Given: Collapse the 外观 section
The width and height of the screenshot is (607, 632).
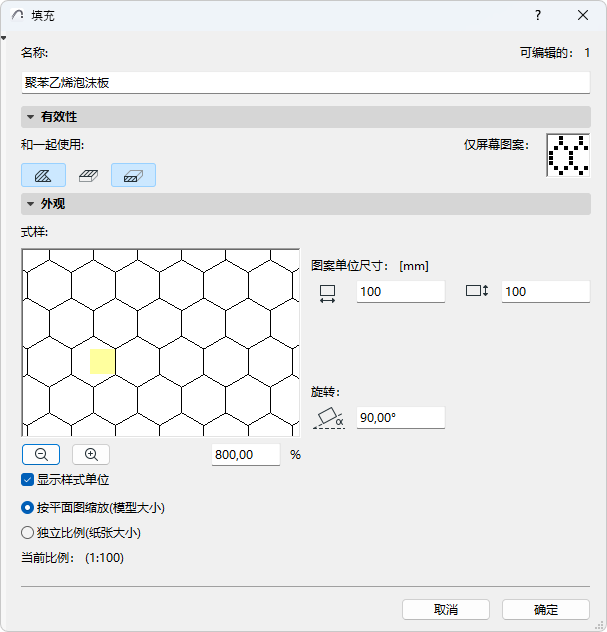Looking at the screenshot, I should [31, 204].
